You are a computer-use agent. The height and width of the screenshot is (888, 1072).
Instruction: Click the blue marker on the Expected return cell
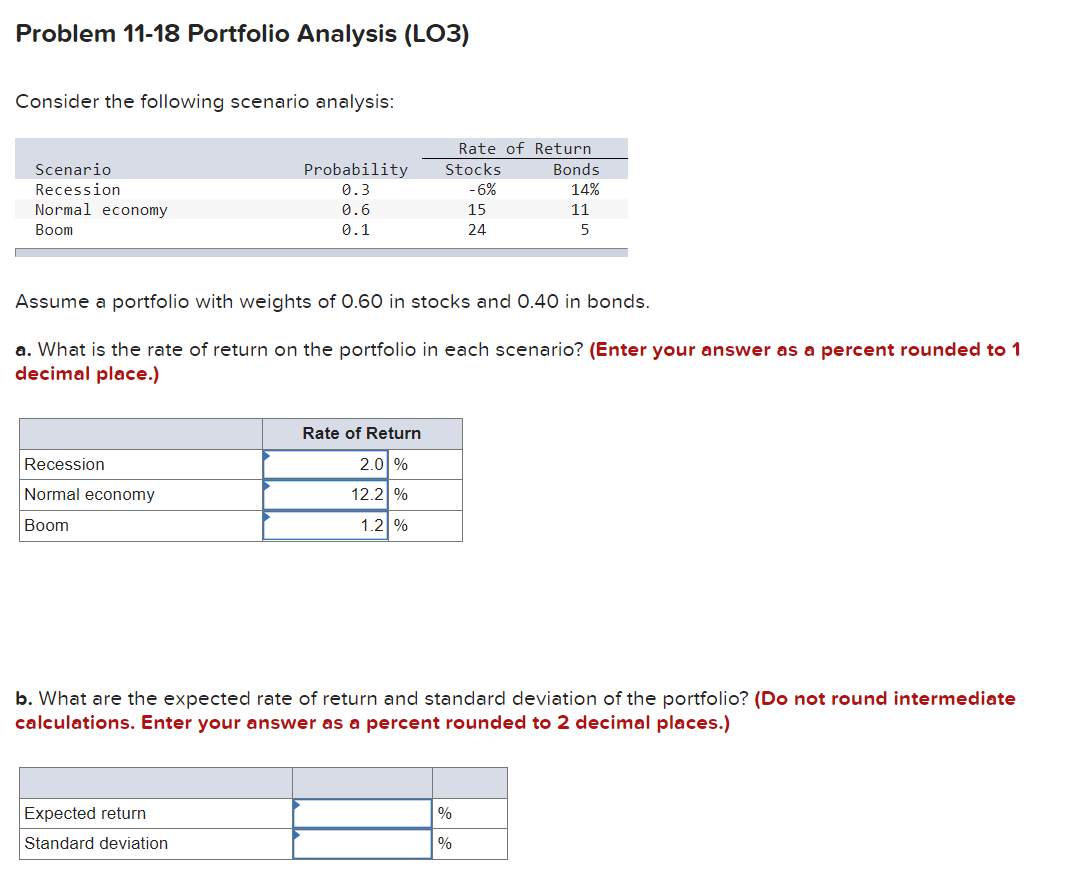(295, 807)
